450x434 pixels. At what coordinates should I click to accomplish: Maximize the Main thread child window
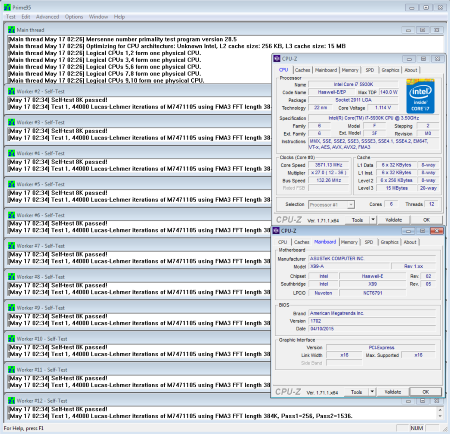[x=422, y=30]
